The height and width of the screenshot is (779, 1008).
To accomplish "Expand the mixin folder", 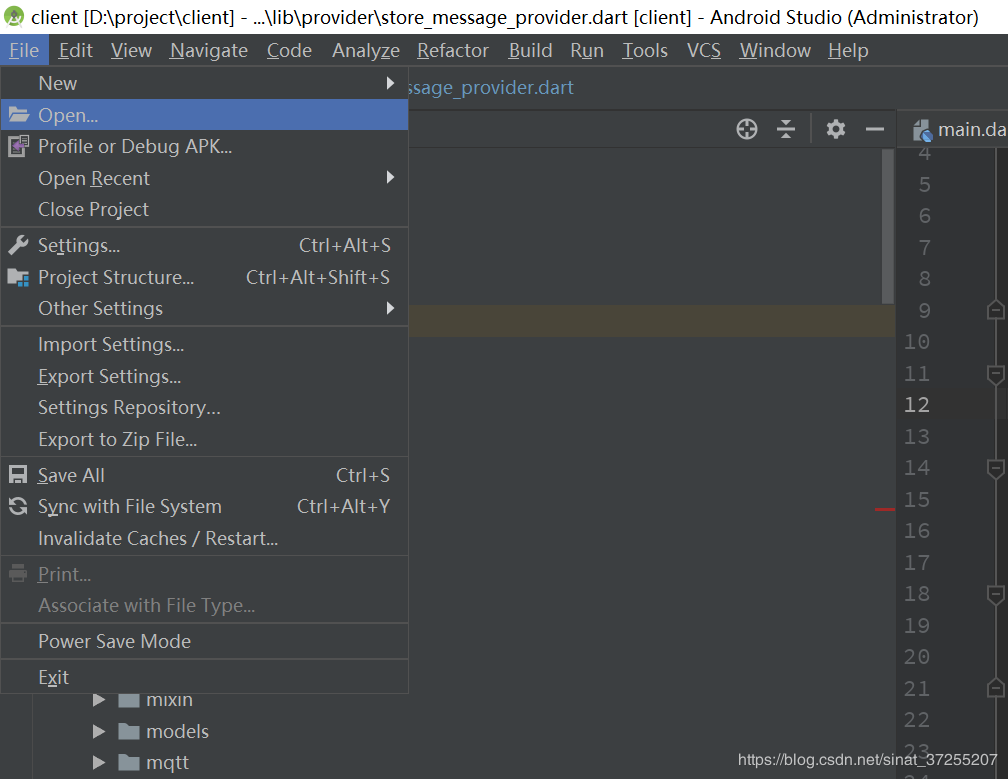I will pos(99,699).
